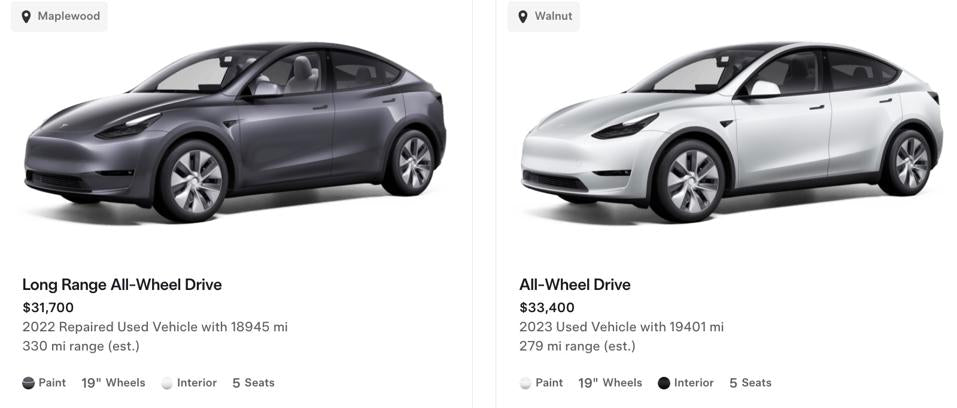This screenshot has height=408, width=957.
Task: Click the Walnut location pin icon
Action: 522,16
